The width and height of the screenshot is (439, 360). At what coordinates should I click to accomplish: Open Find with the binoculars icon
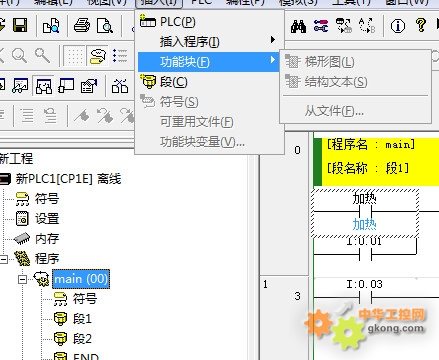pos(298,26)
